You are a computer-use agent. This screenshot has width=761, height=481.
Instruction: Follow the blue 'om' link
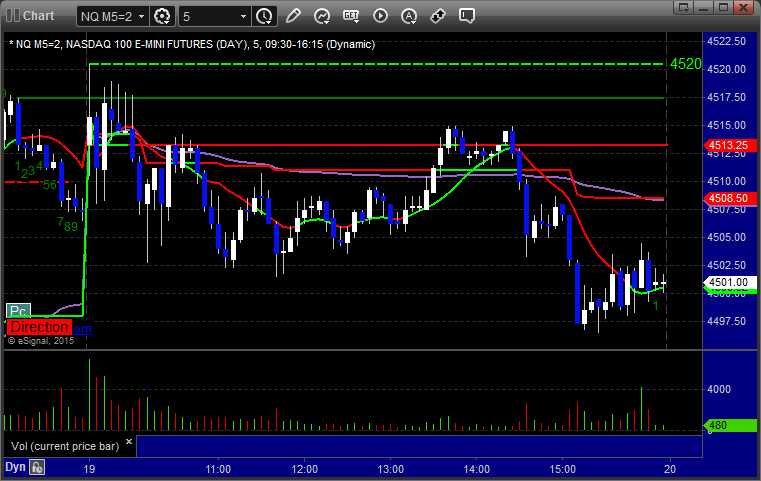point(82,329)
